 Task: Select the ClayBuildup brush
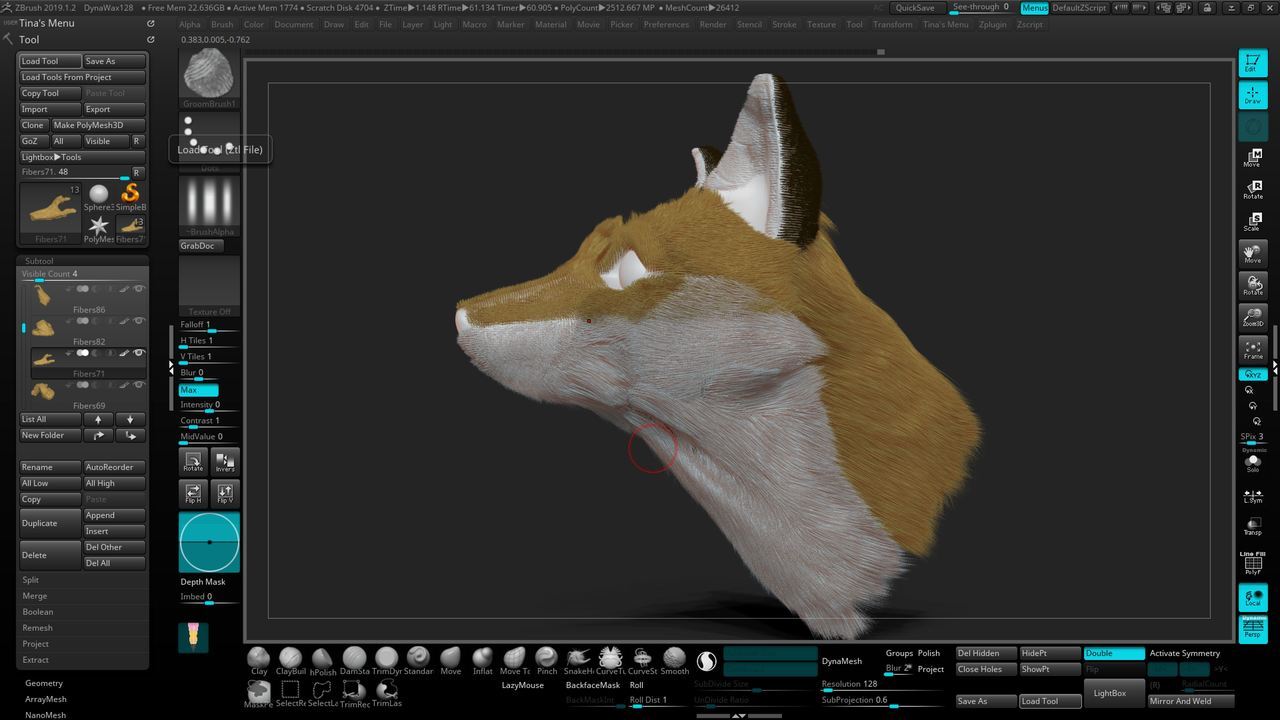(x=291, y=661)
